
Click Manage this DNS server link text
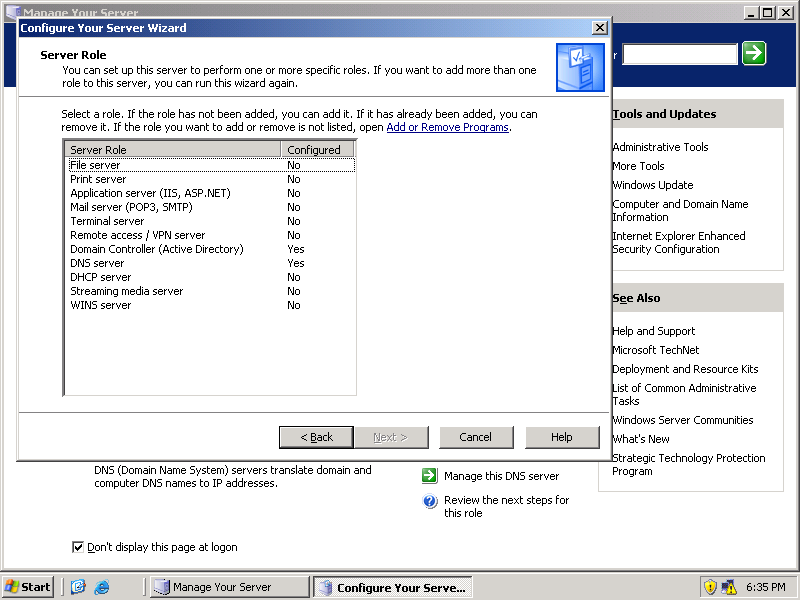pyautogui.click(x=502, y=476)
